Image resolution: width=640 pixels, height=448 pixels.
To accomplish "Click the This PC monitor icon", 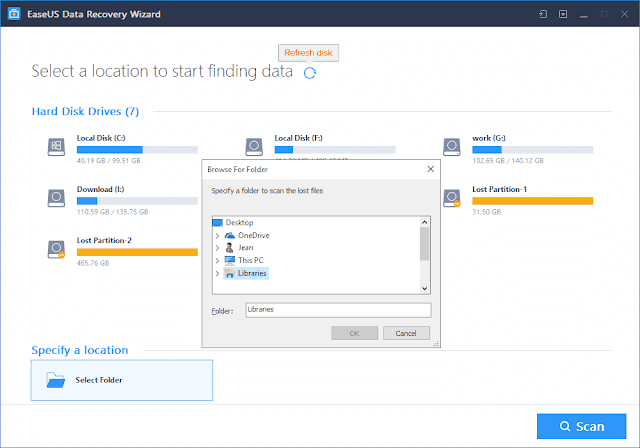I will pyautogui.click(x=230, y=260).
